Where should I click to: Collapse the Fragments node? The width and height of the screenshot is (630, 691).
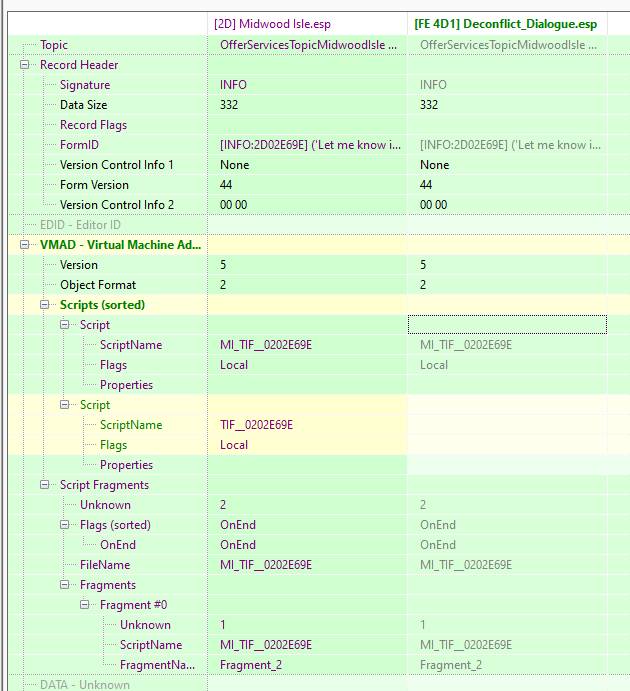65,585
